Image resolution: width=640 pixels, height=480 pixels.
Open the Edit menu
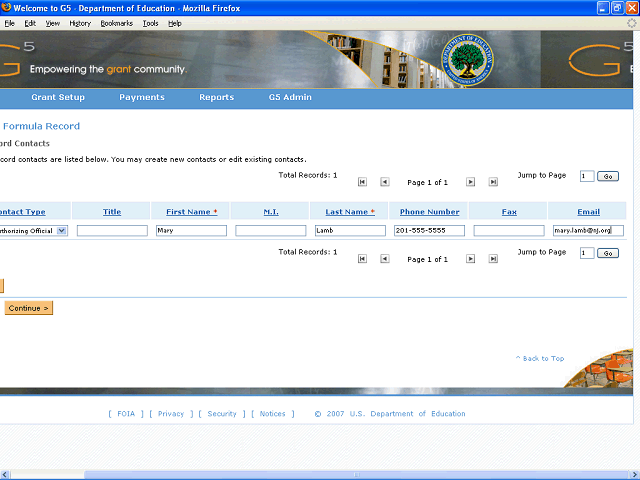click(30, 23)
